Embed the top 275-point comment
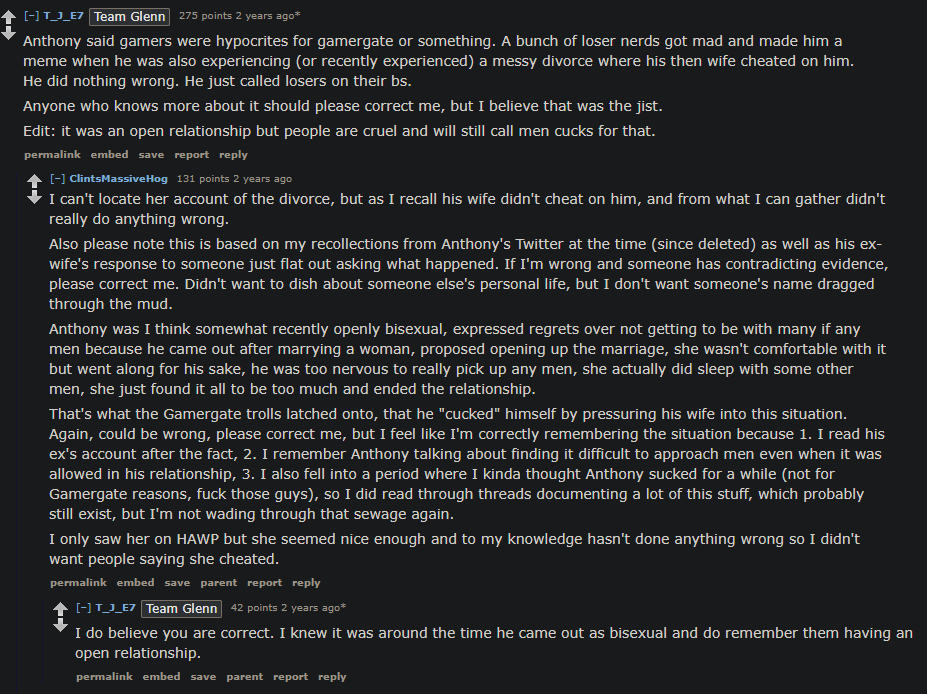This screenshot has height=694, width=927. (109, 154)
